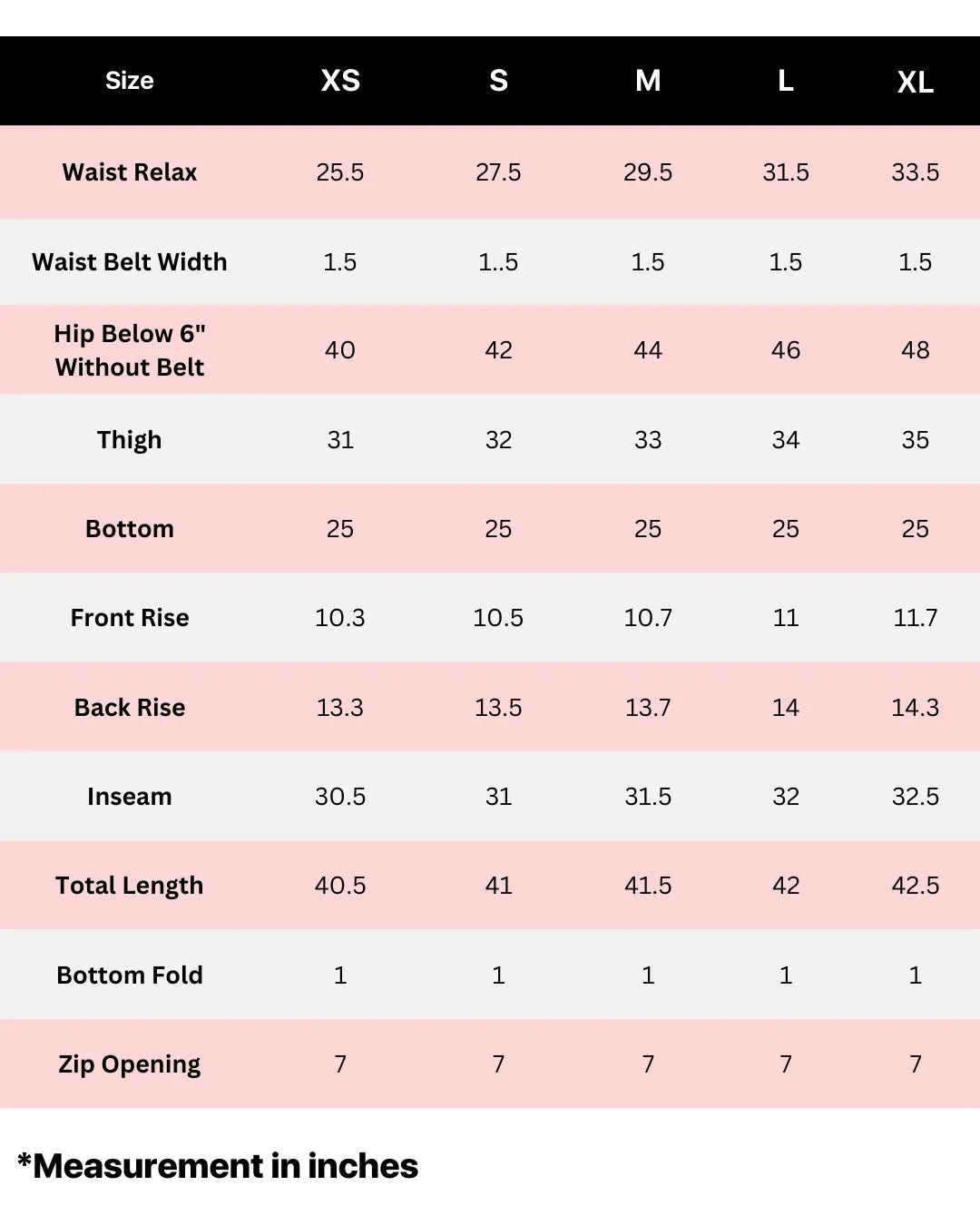The width and height of the screenshot is (980, 1225).
Task: Click the Measurement in inches footnote
Action: coord(218,1166)
